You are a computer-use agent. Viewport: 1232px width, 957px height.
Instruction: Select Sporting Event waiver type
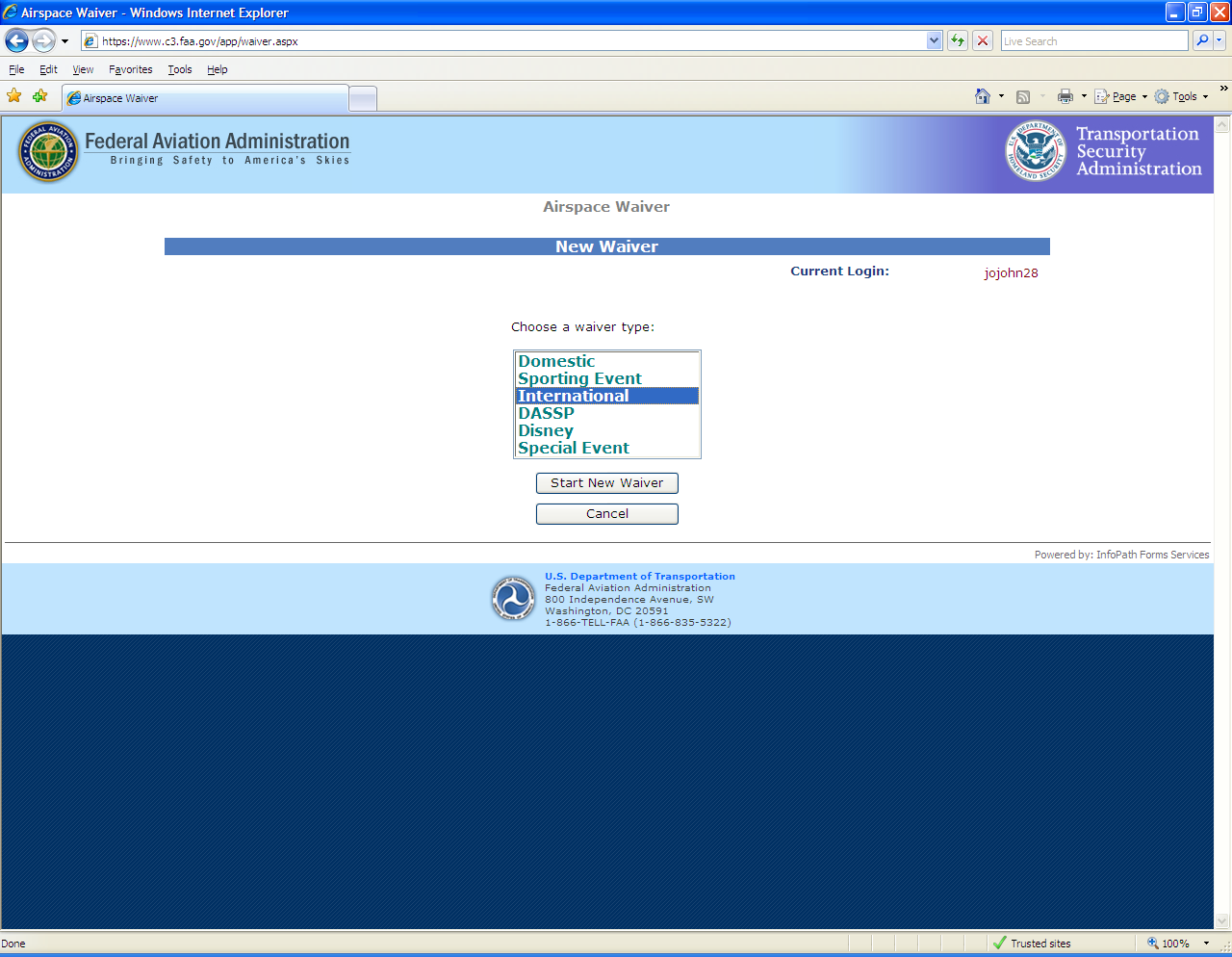606,378
